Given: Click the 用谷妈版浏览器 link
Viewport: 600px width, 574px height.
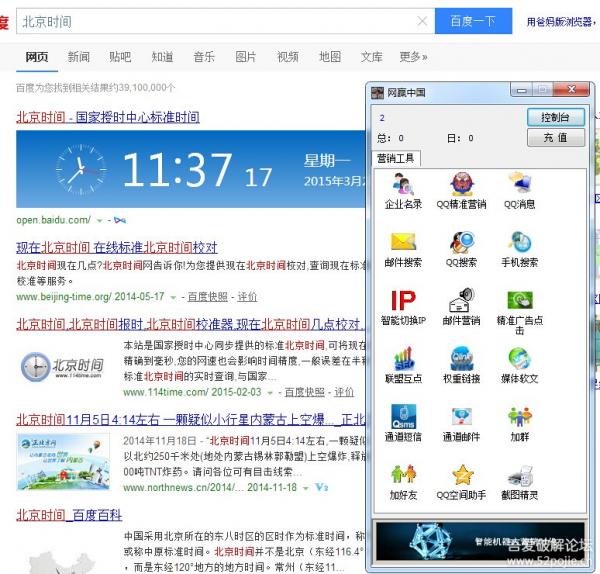Looking at the screenshot, I should click(x=561, y=21).
